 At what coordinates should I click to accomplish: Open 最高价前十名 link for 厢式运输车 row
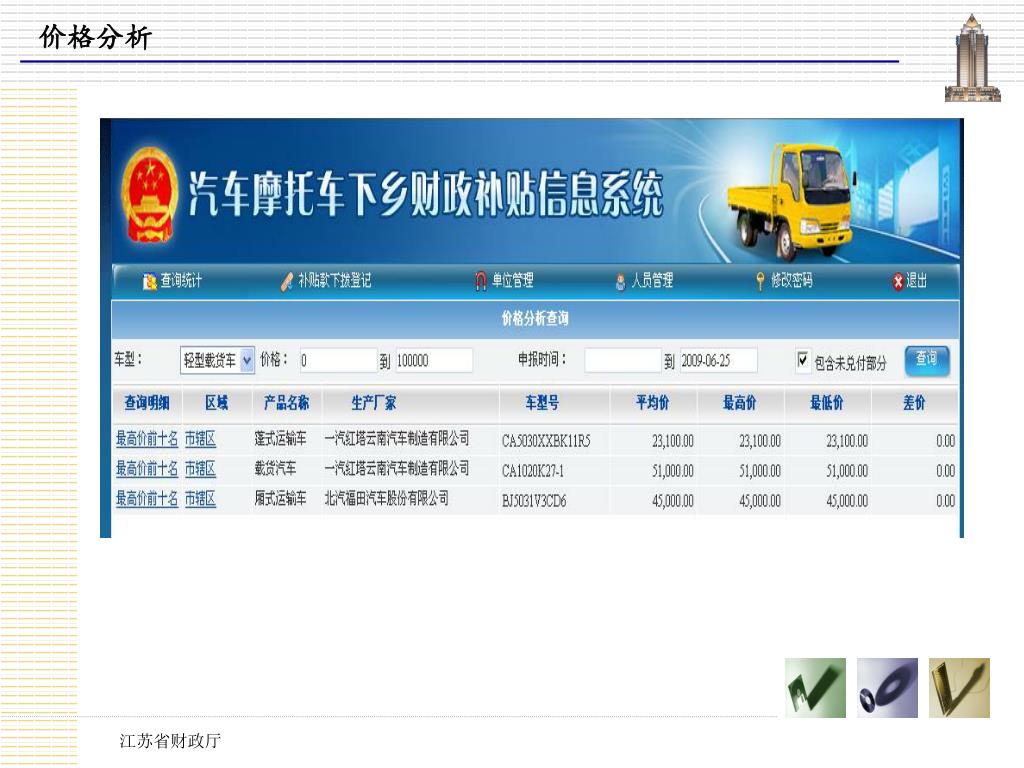pyautogui.click(x=147, y=499)
